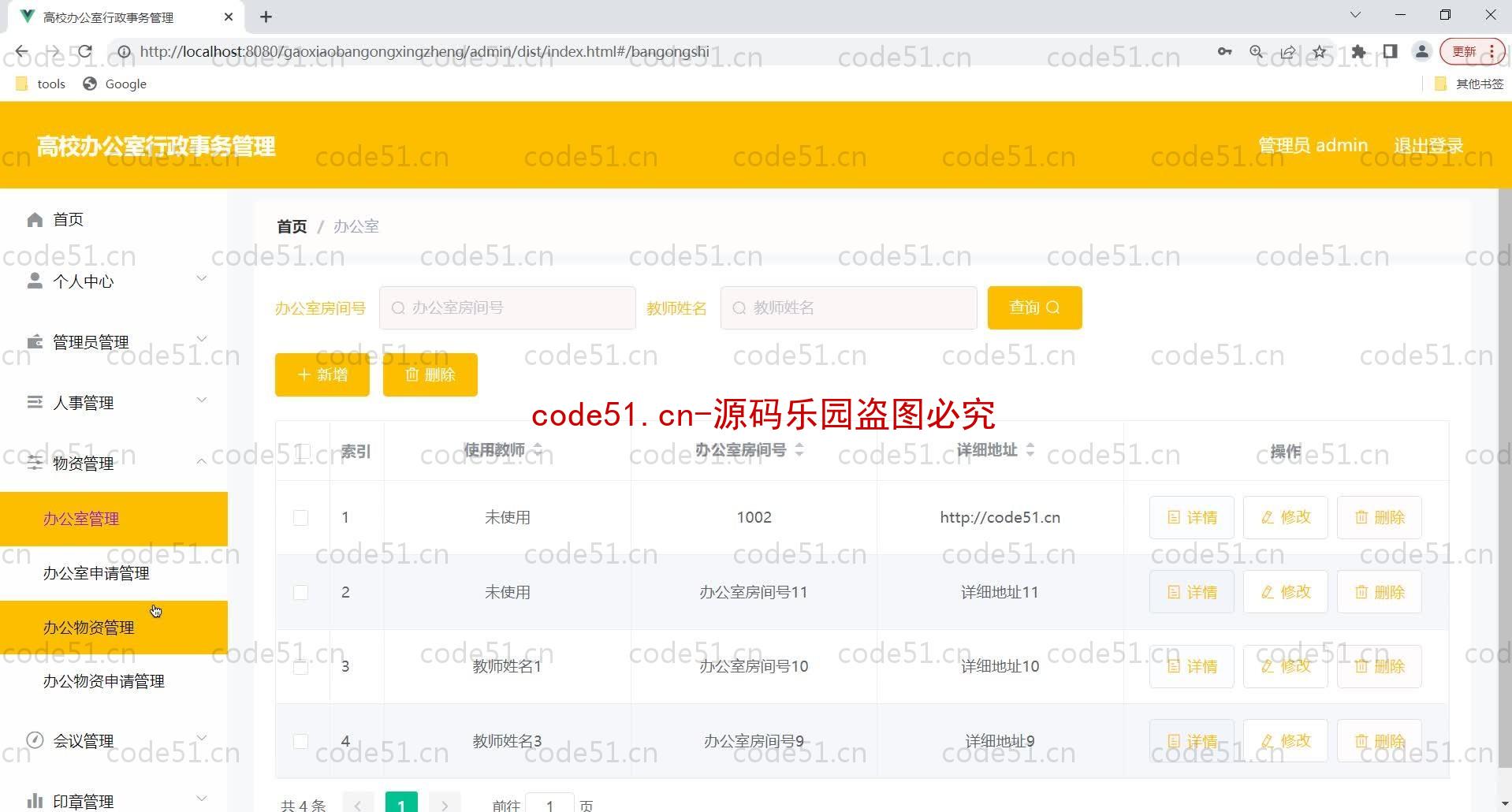Check the checkbox for row 1002
The height and width of the screenshot is (812, 1512).
point(300,517)
